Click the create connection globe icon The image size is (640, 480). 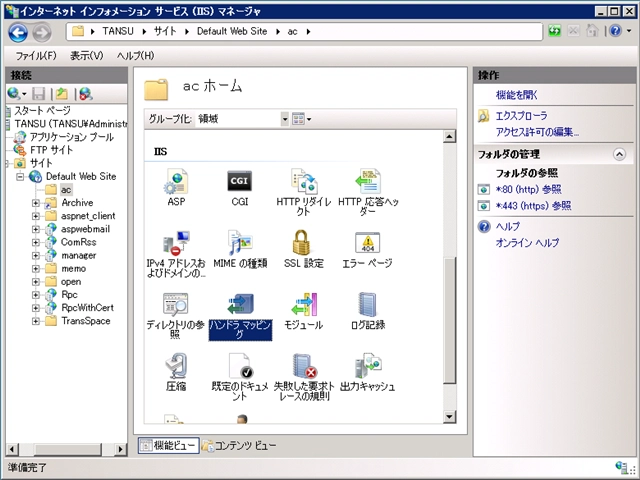(13, 94)
